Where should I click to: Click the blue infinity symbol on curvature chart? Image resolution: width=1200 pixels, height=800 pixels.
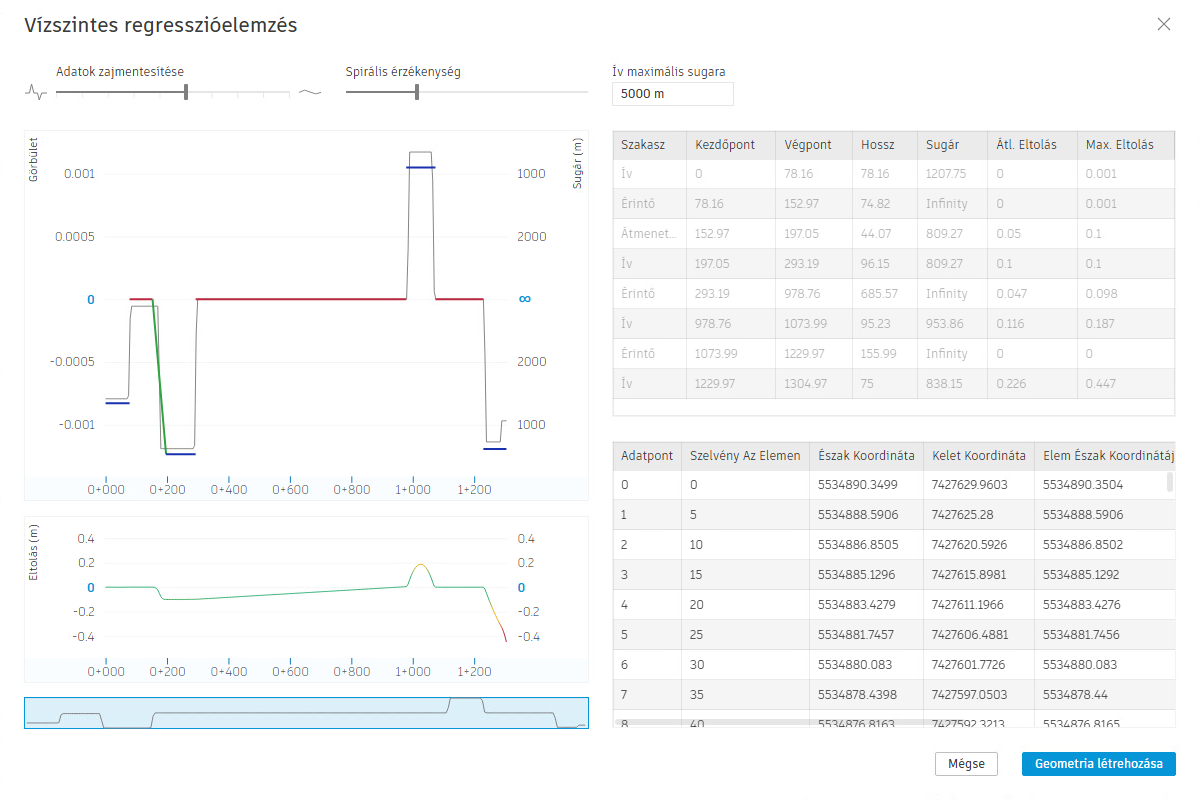524,299
